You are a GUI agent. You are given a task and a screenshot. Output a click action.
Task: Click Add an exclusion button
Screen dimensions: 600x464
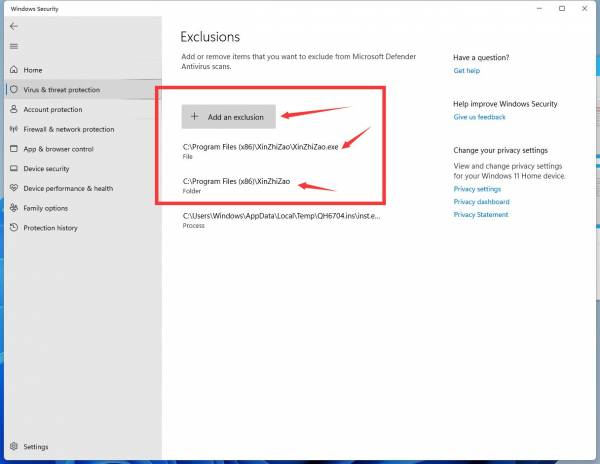point(228,117)
